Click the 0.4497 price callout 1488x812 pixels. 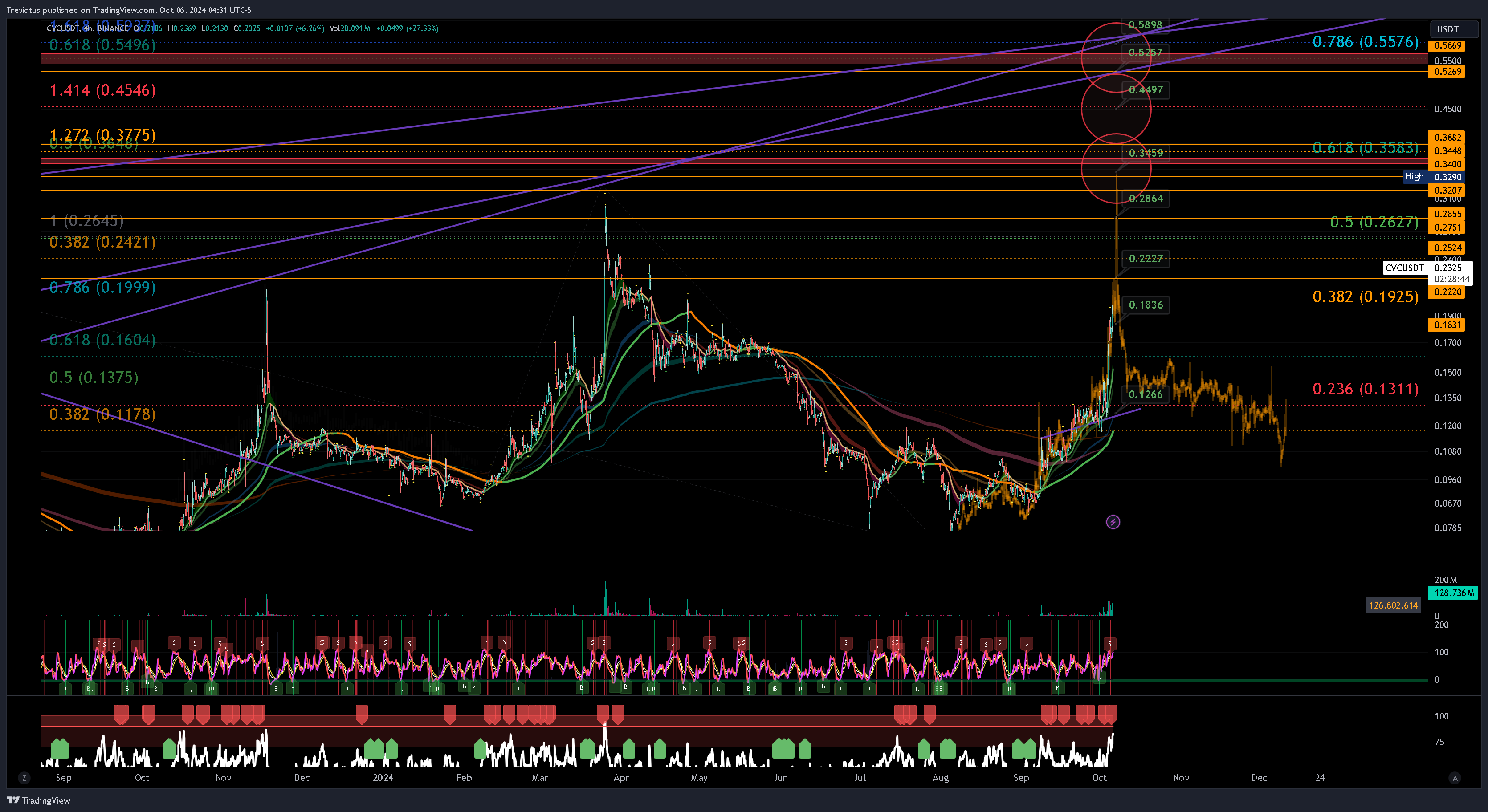[1146, 90]
